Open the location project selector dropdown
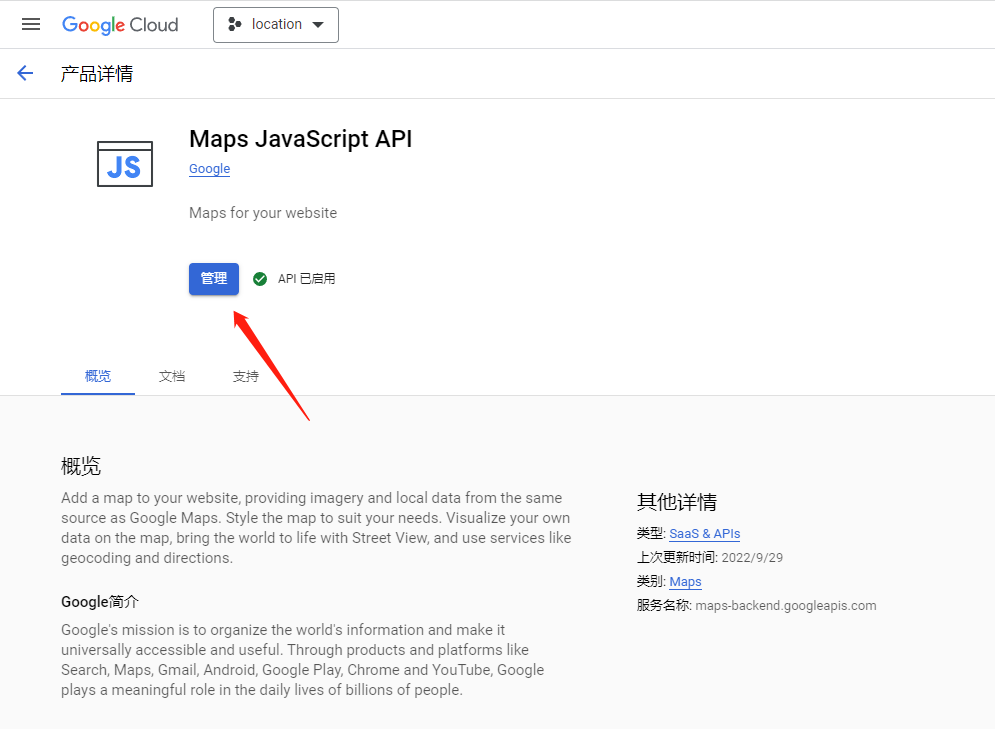Viewport: 995px width, 729px height. point(275,25)
